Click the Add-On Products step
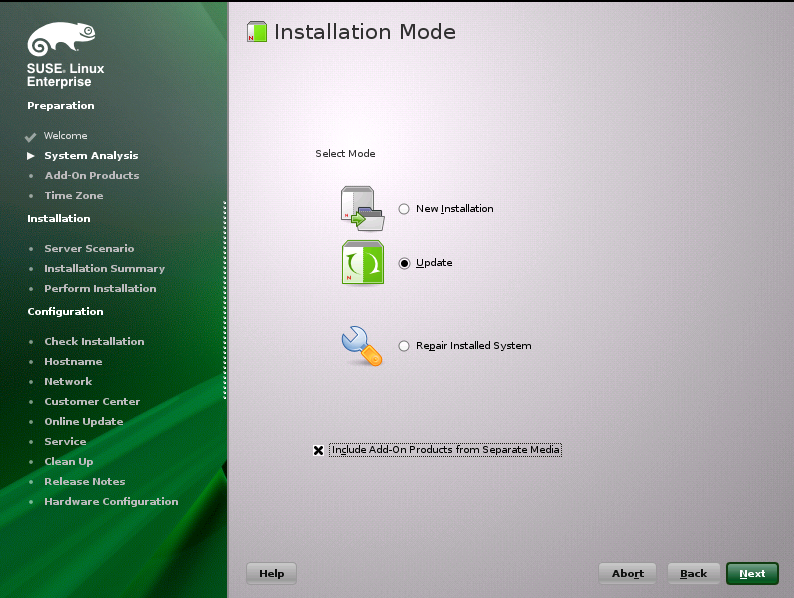The height and width of the screenshot is (598, 794). click(x=92, y=176)
